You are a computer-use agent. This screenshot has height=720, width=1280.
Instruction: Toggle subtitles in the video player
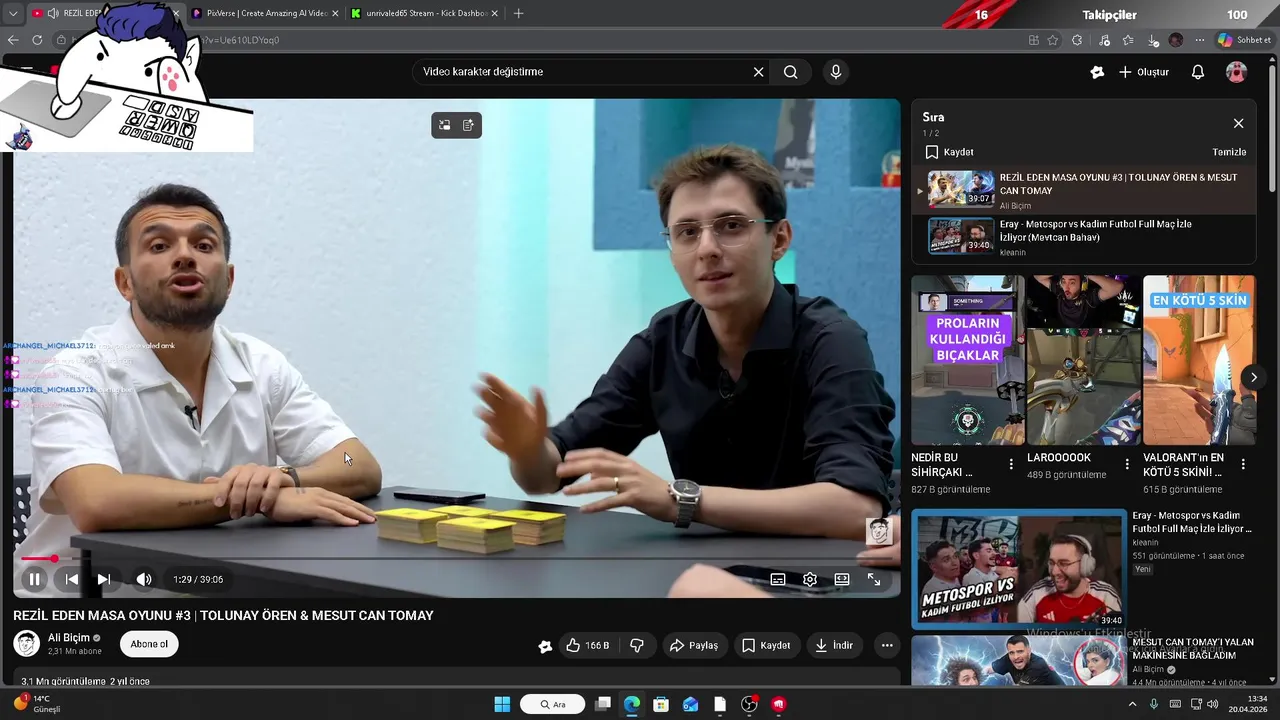pyautogui.click(x=778, y=579)
